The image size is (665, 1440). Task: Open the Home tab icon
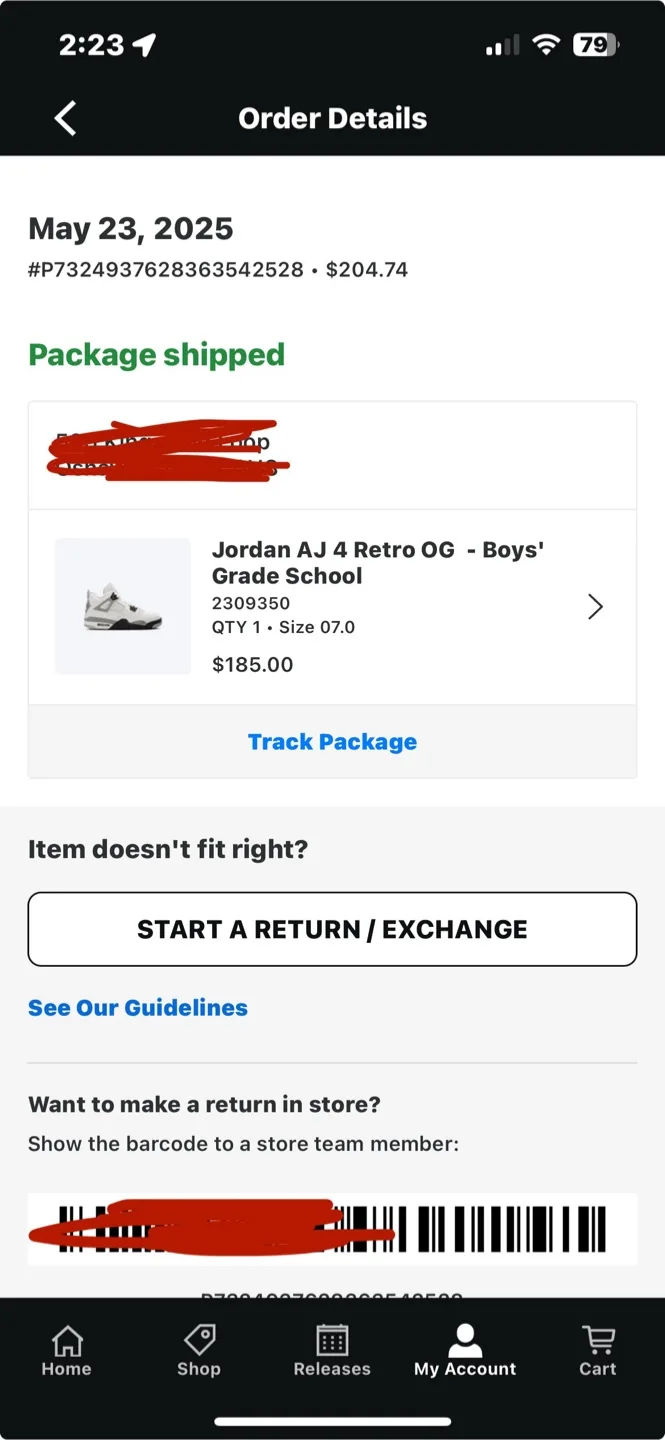(x=66, y=1339)
